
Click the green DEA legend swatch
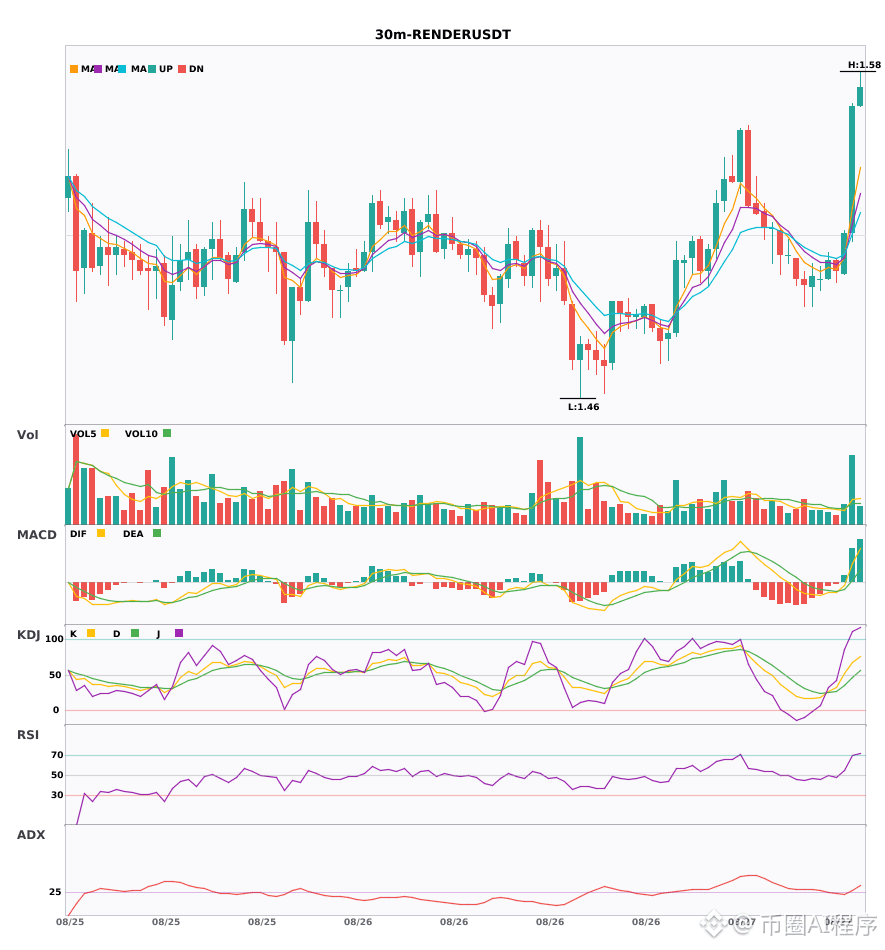coord(157,533)
